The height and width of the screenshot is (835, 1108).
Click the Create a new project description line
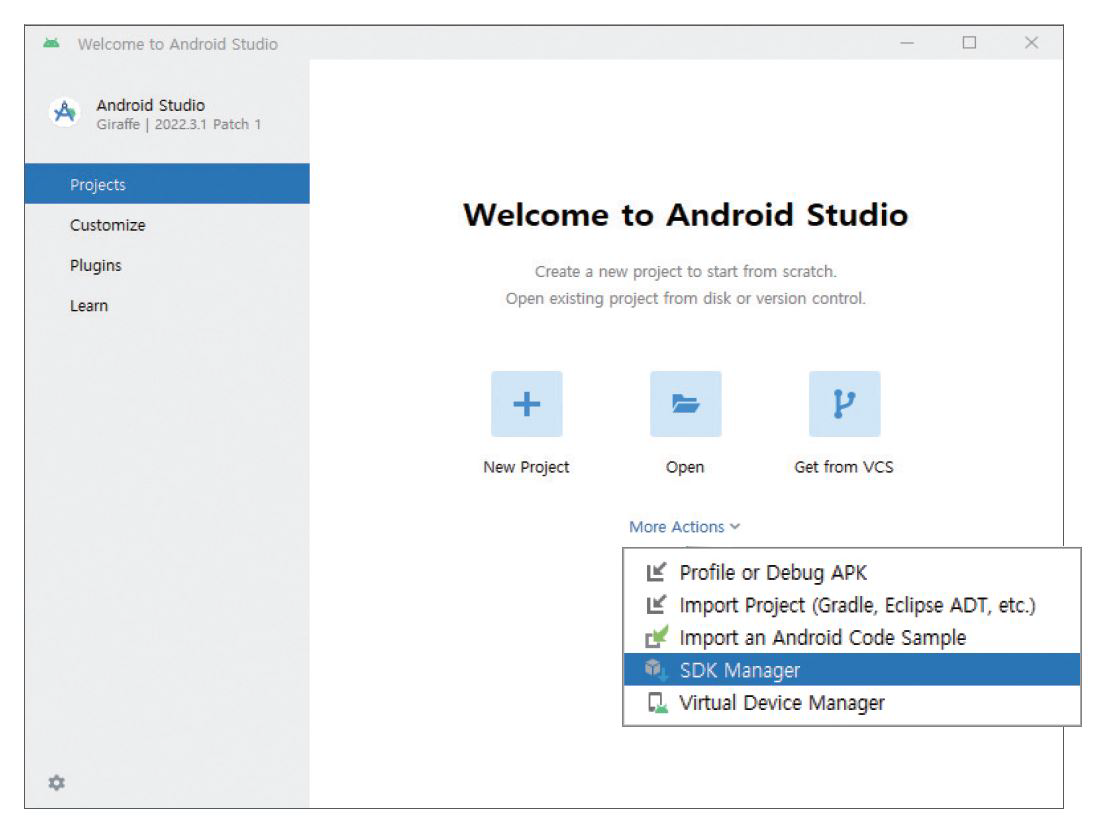pyautogui.click(x=685, y=271)
